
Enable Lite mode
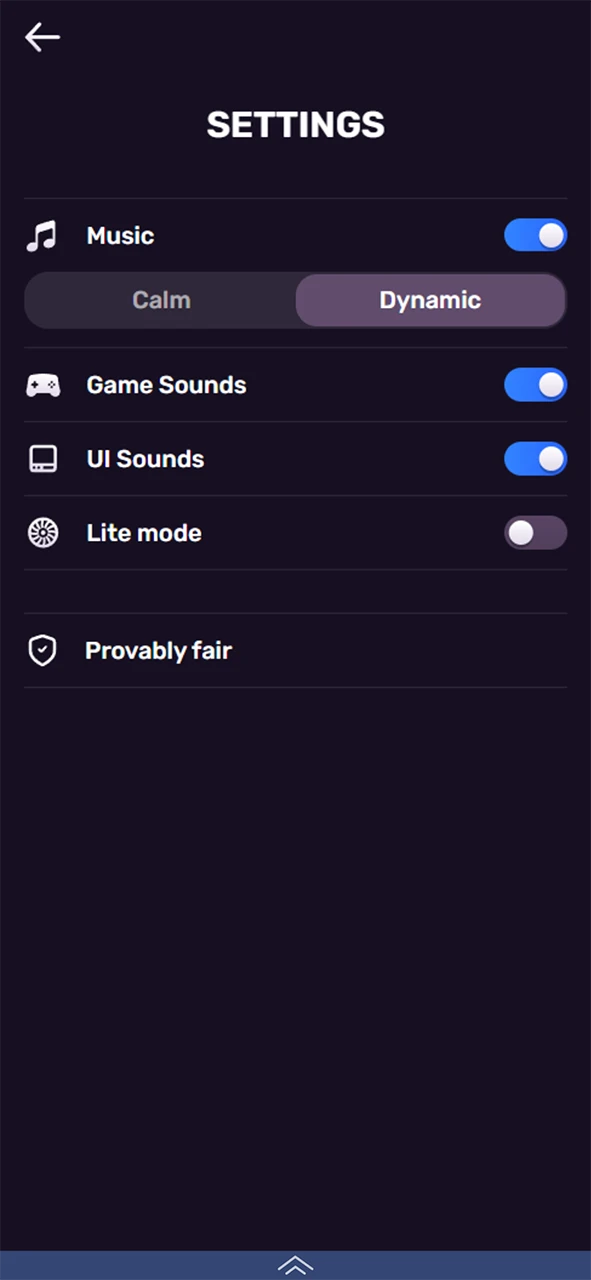pos(536,532)
